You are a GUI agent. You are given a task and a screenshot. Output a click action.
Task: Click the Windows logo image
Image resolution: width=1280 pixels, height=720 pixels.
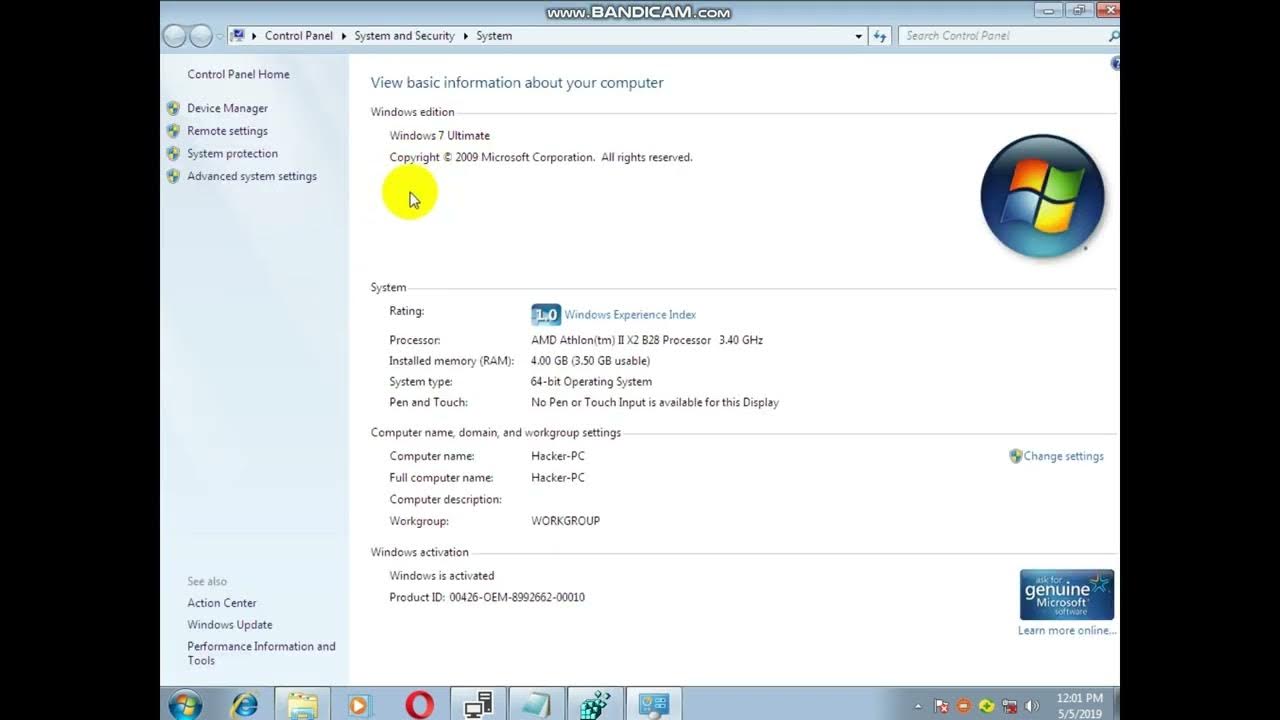point(1042,197)
